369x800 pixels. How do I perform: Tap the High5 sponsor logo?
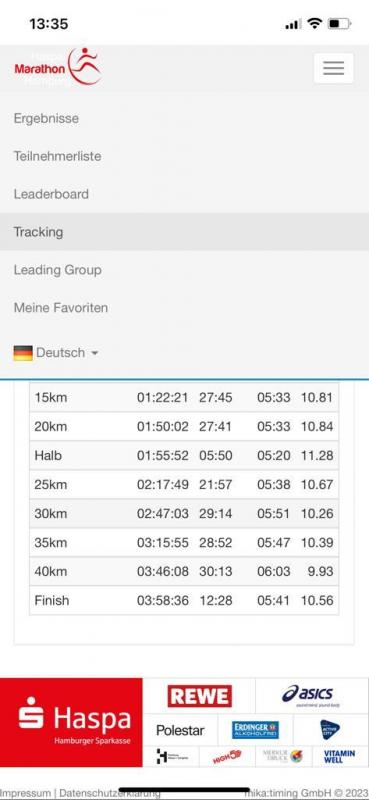(227, 756)
